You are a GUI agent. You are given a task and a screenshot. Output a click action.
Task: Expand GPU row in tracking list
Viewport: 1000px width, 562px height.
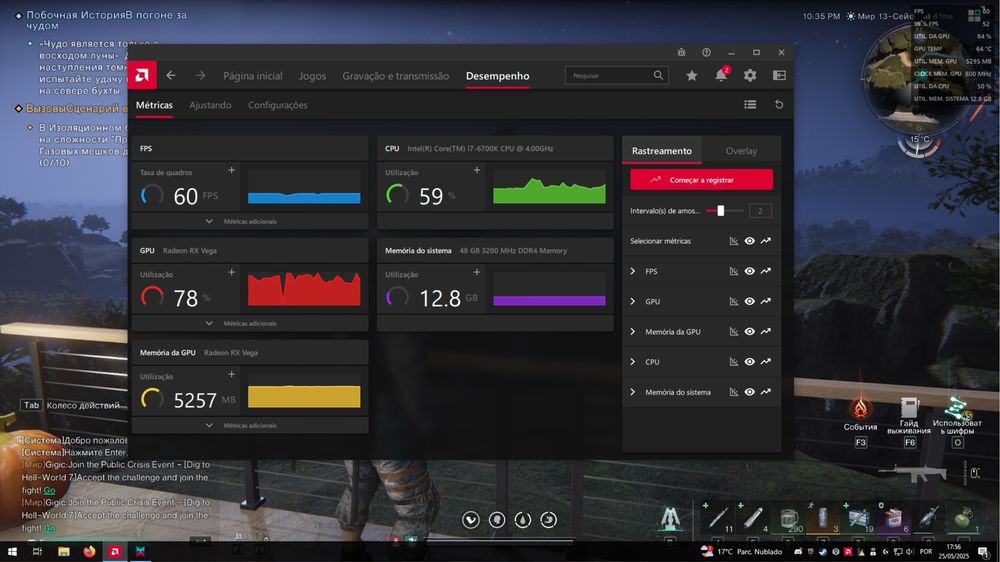[633, 301]
